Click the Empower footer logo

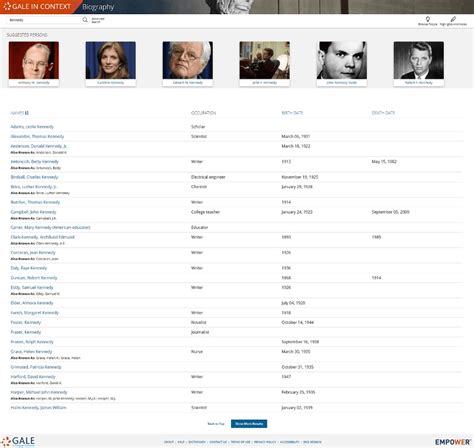(x=452, y=442)
